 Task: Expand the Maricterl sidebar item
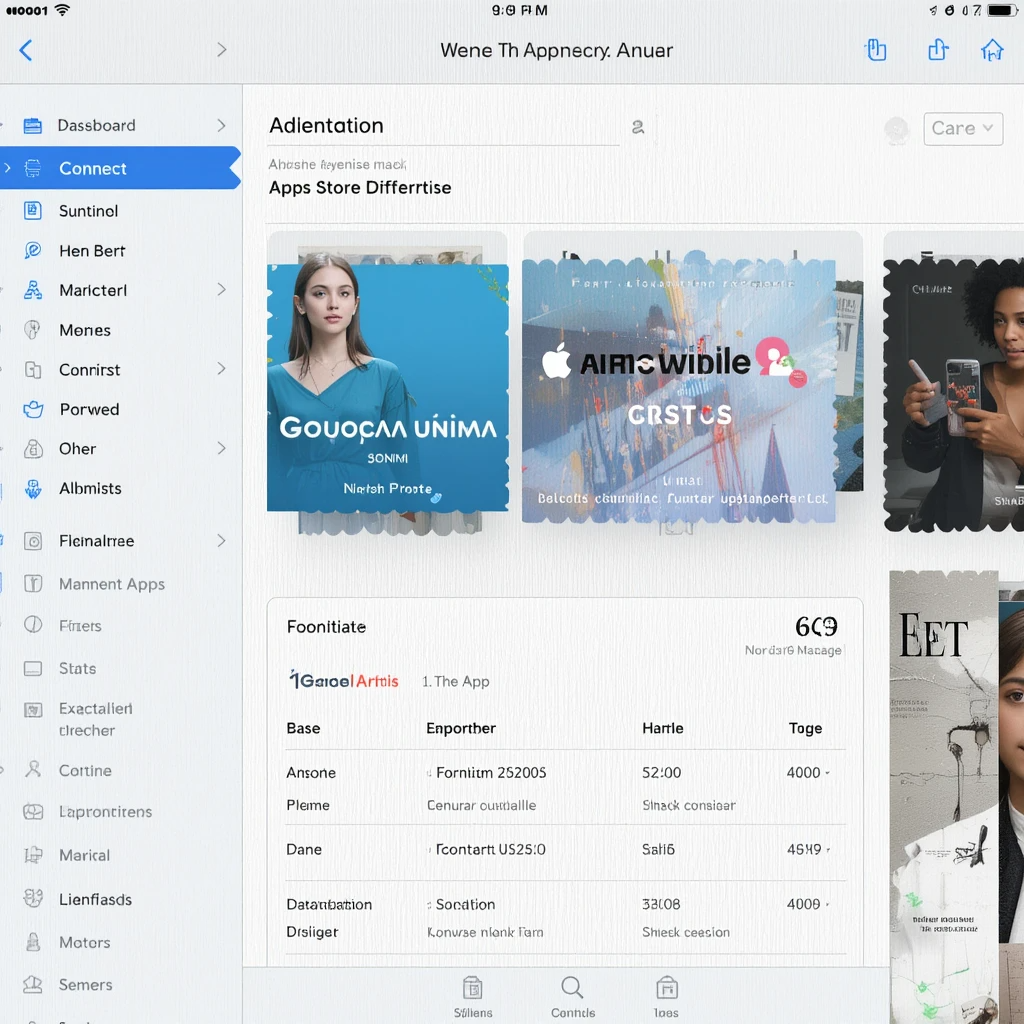[x=221, y=290]
